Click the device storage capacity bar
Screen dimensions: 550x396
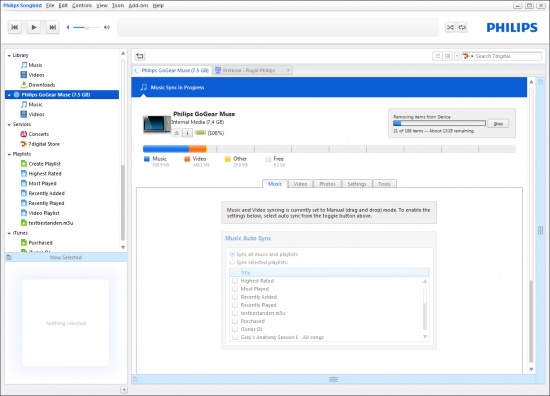(x=329, y=149)
